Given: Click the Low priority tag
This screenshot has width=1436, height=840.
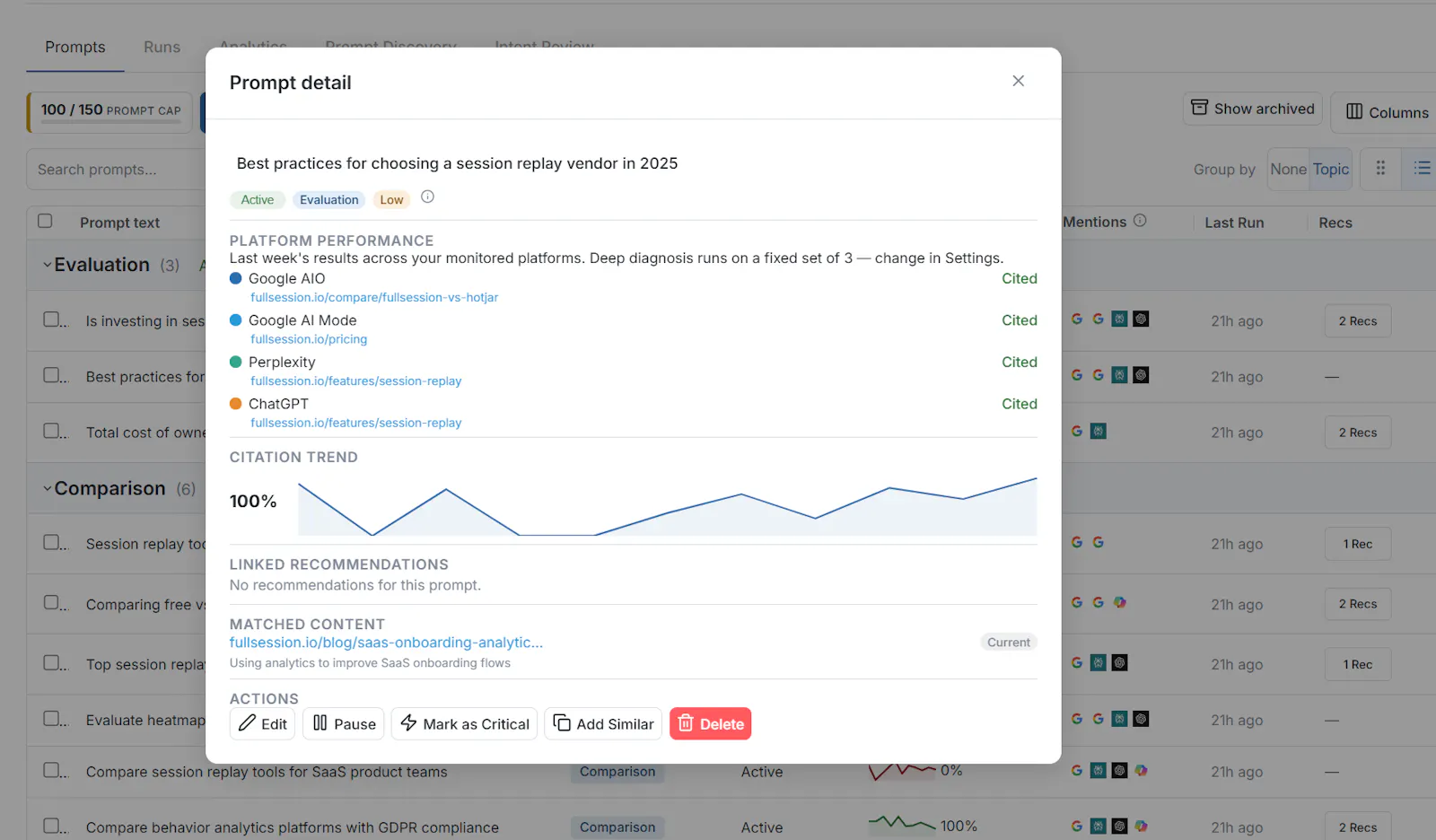Looking at the screenshot, I should click(391, 199).
